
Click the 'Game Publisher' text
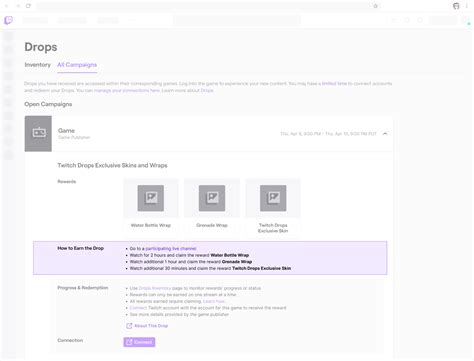pyautogui.click(x=74, y=137)
